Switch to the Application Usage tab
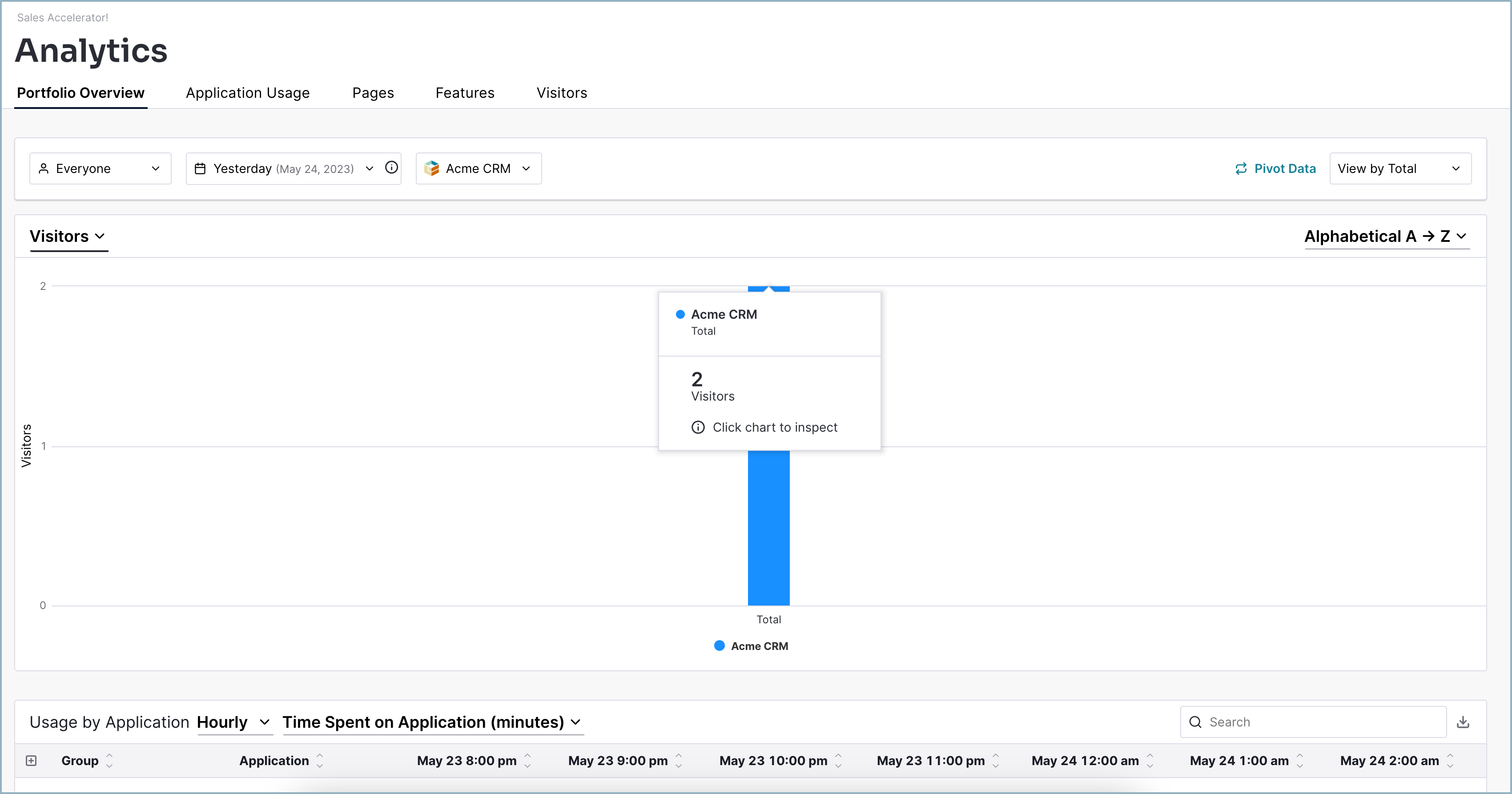The height and width of the screenshot is (794, 1512). pyautogui.click(x=248, y=93)
